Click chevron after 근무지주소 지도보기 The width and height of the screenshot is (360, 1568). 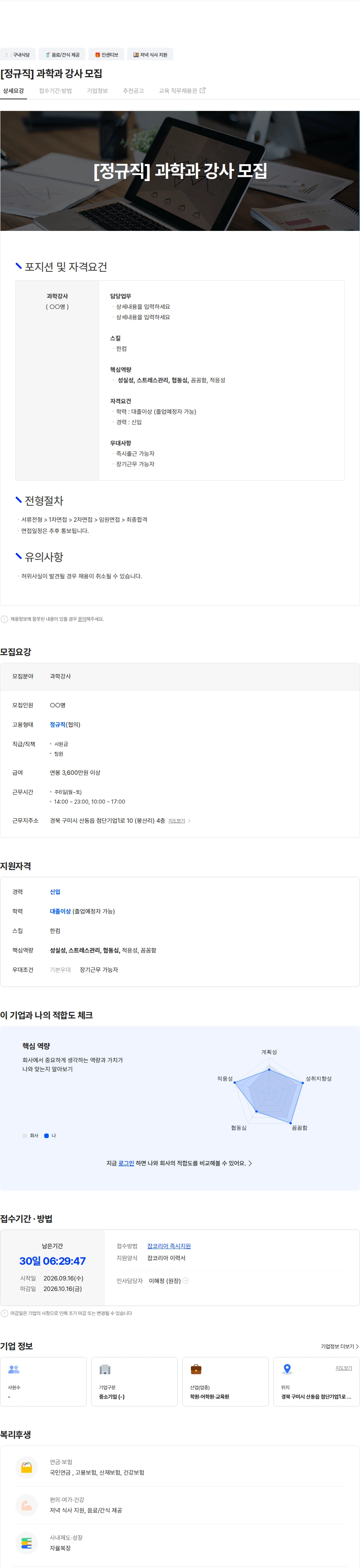click(x=189, y=821)
